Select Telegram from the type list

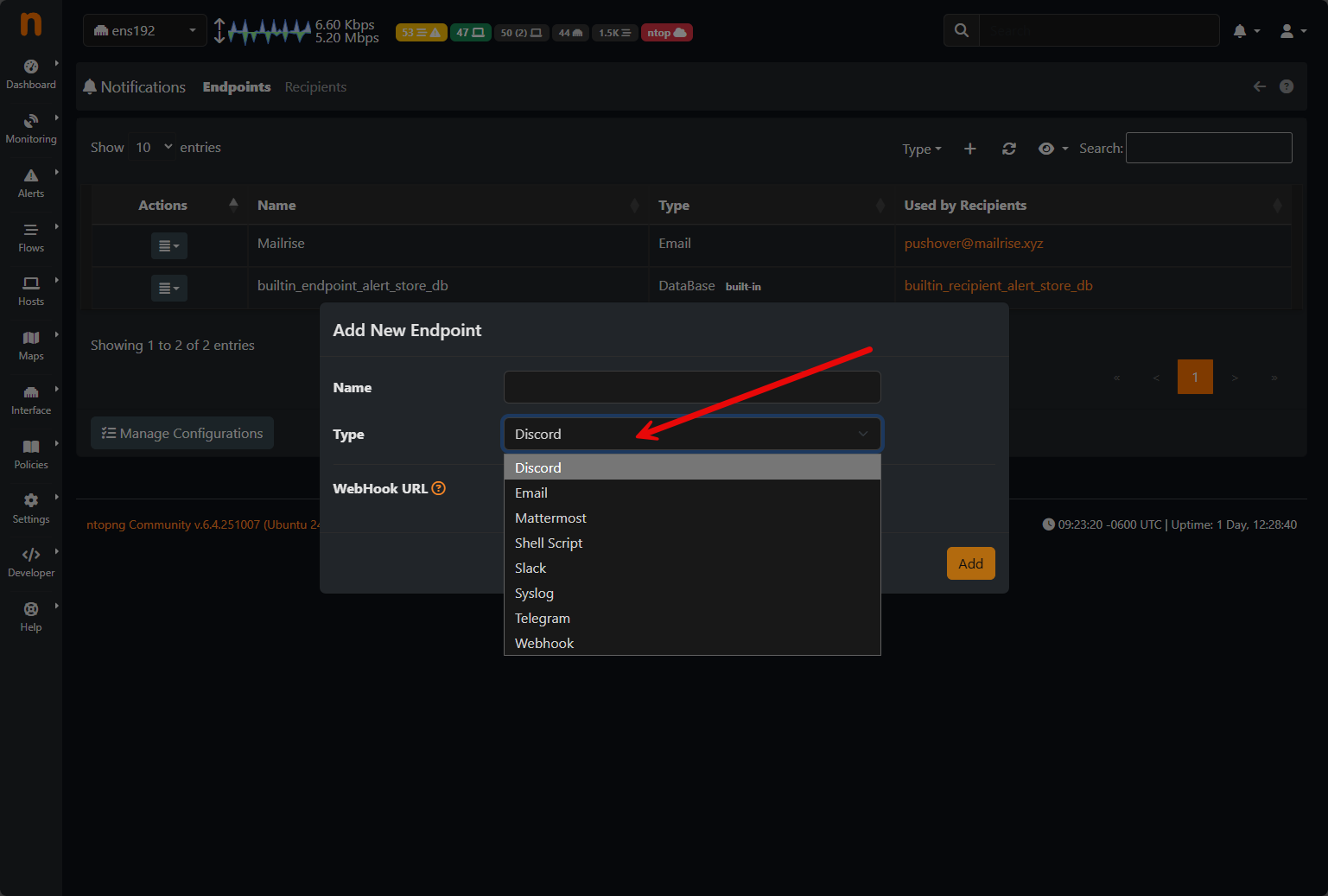[x=692, y=618]
